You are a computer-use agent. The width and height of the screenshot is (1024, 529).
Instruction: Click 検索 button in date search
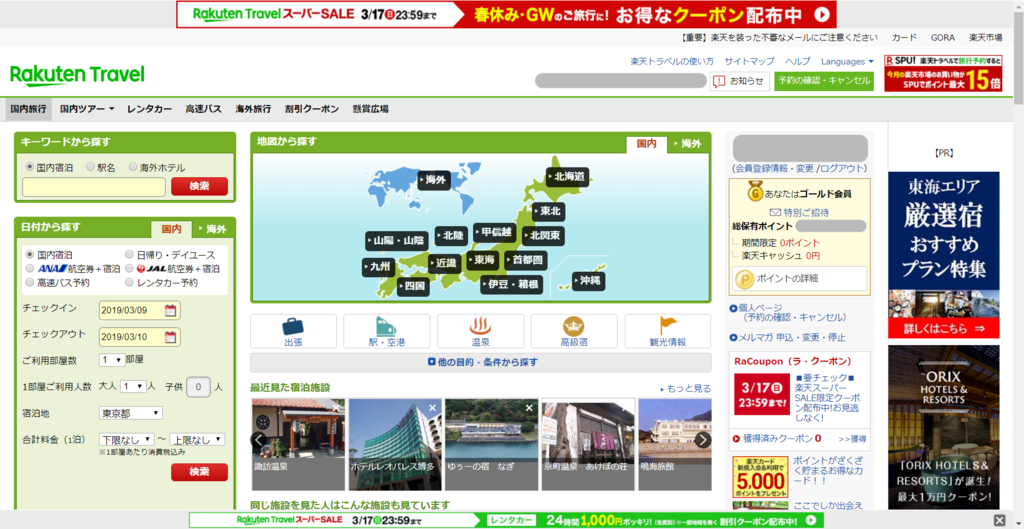tap(199, 472)
